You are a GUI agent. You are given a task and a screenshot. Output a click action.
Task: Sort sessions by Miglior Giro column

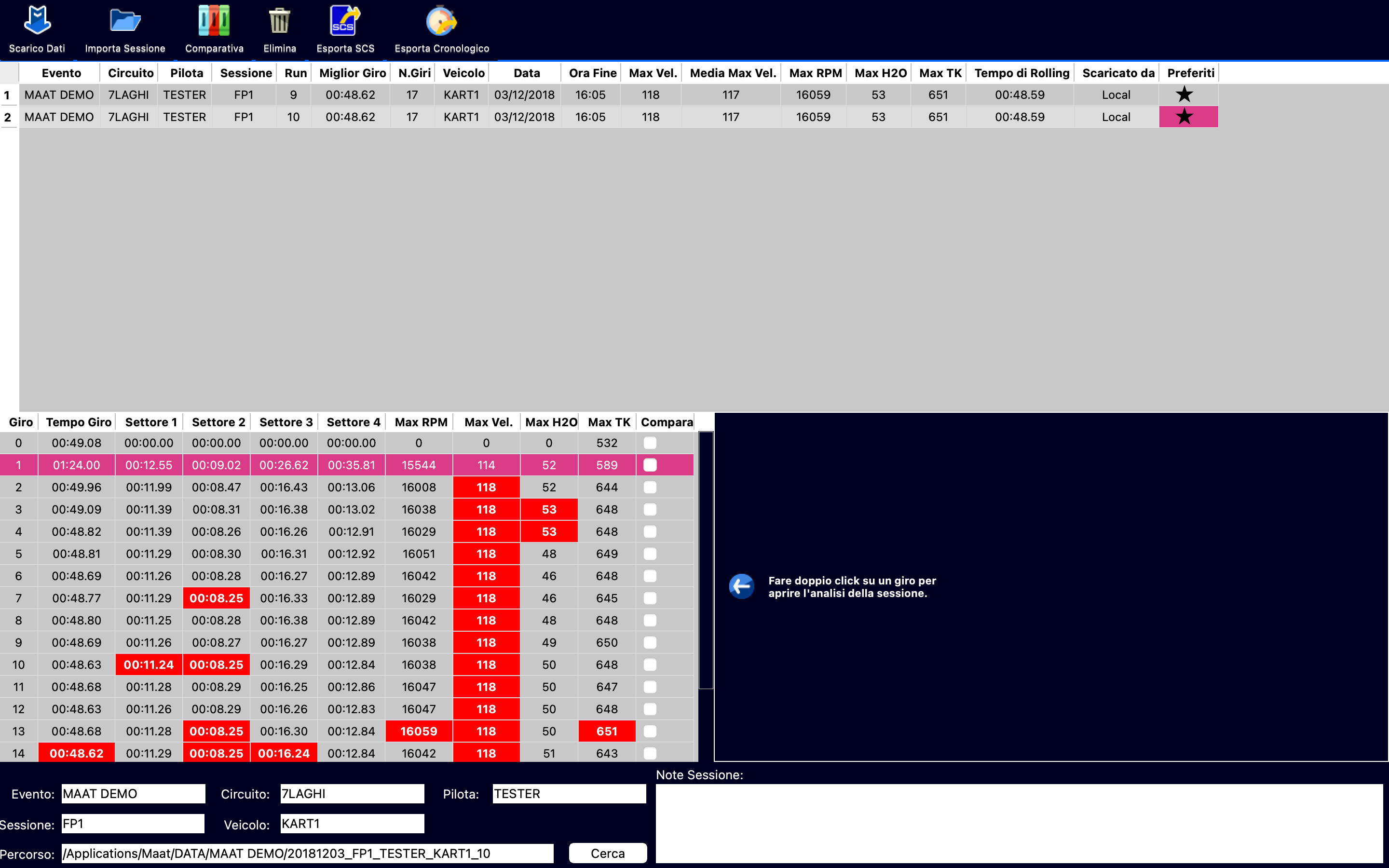pos(352,73)
